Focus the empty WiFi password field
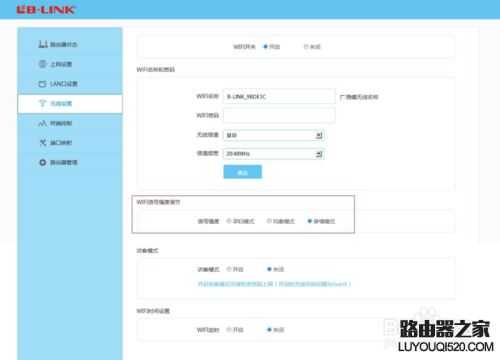 point(279,116)
